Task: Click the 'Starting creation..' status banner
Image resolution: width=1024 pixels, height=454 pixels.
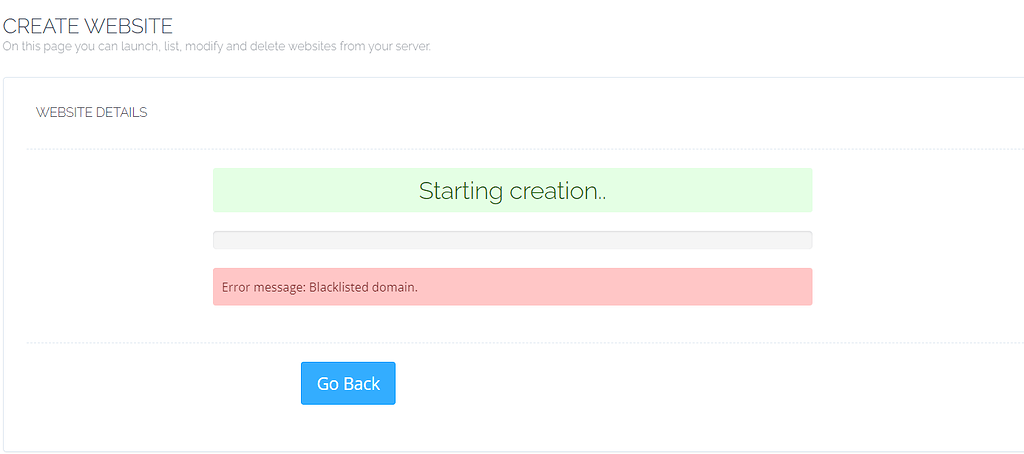Action: point(512,190)
